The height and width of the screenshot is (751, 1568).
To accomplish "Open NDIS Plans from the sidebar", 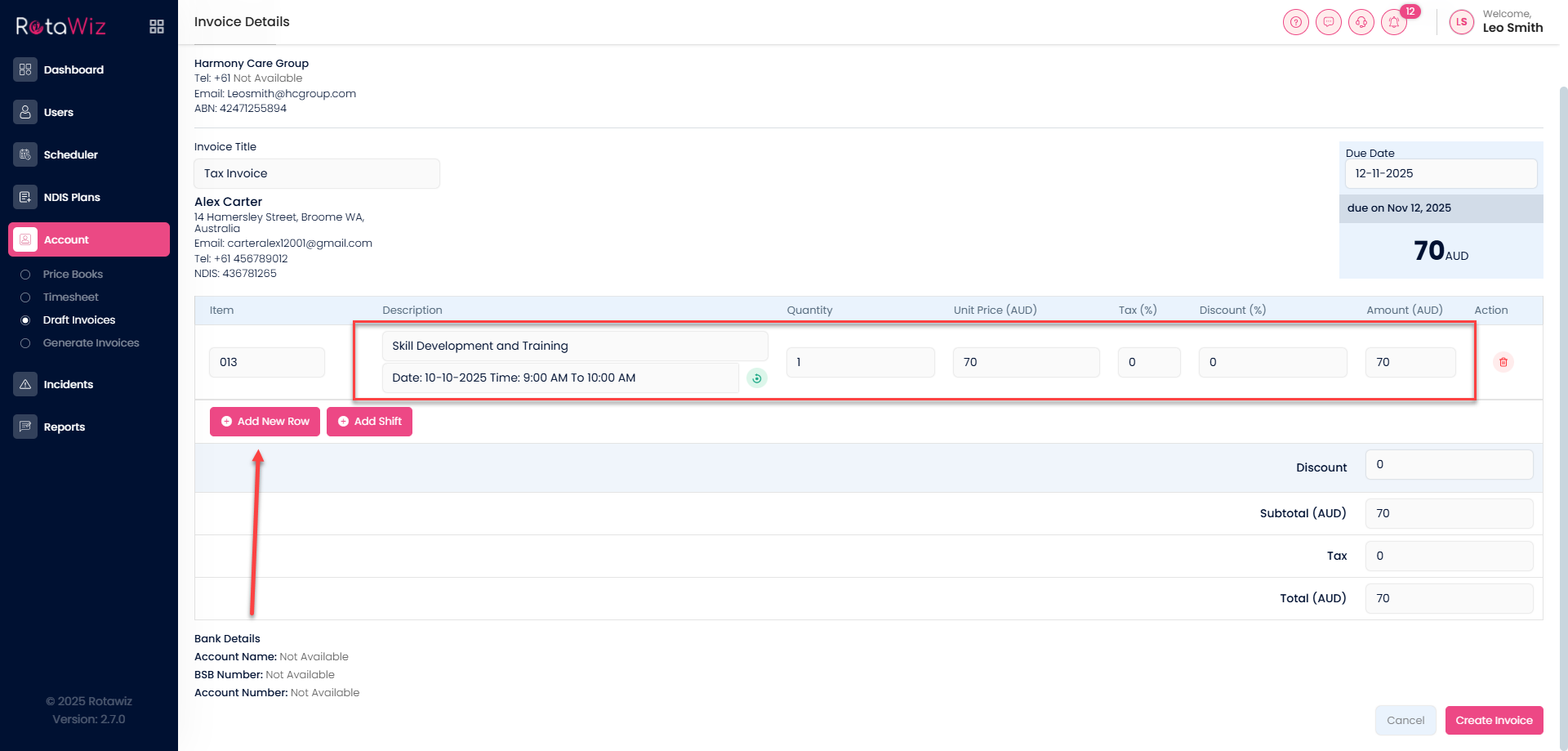I will pos(72,197).
